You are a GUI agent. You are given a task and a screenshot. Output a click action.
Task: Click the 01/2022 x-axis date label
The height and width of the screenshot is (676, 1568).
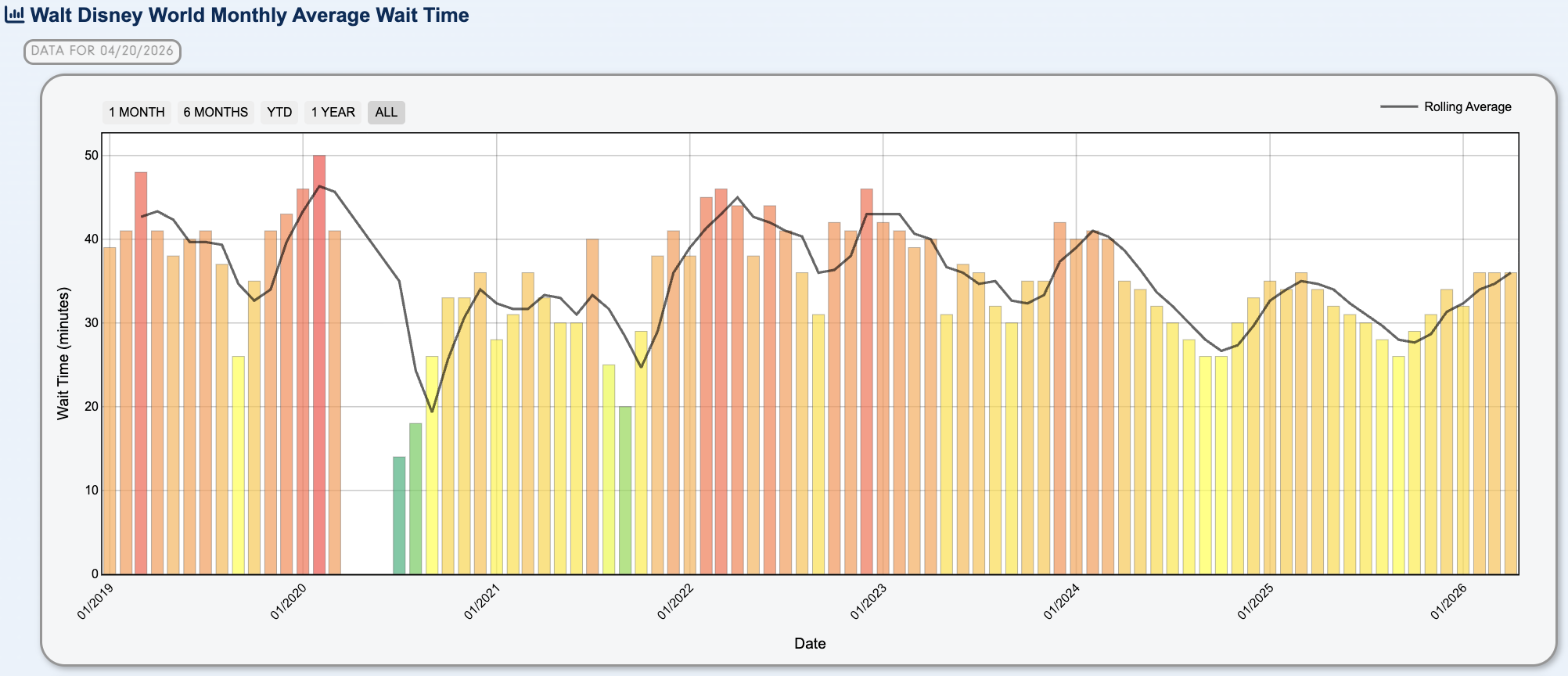click(x=674, y=601)
